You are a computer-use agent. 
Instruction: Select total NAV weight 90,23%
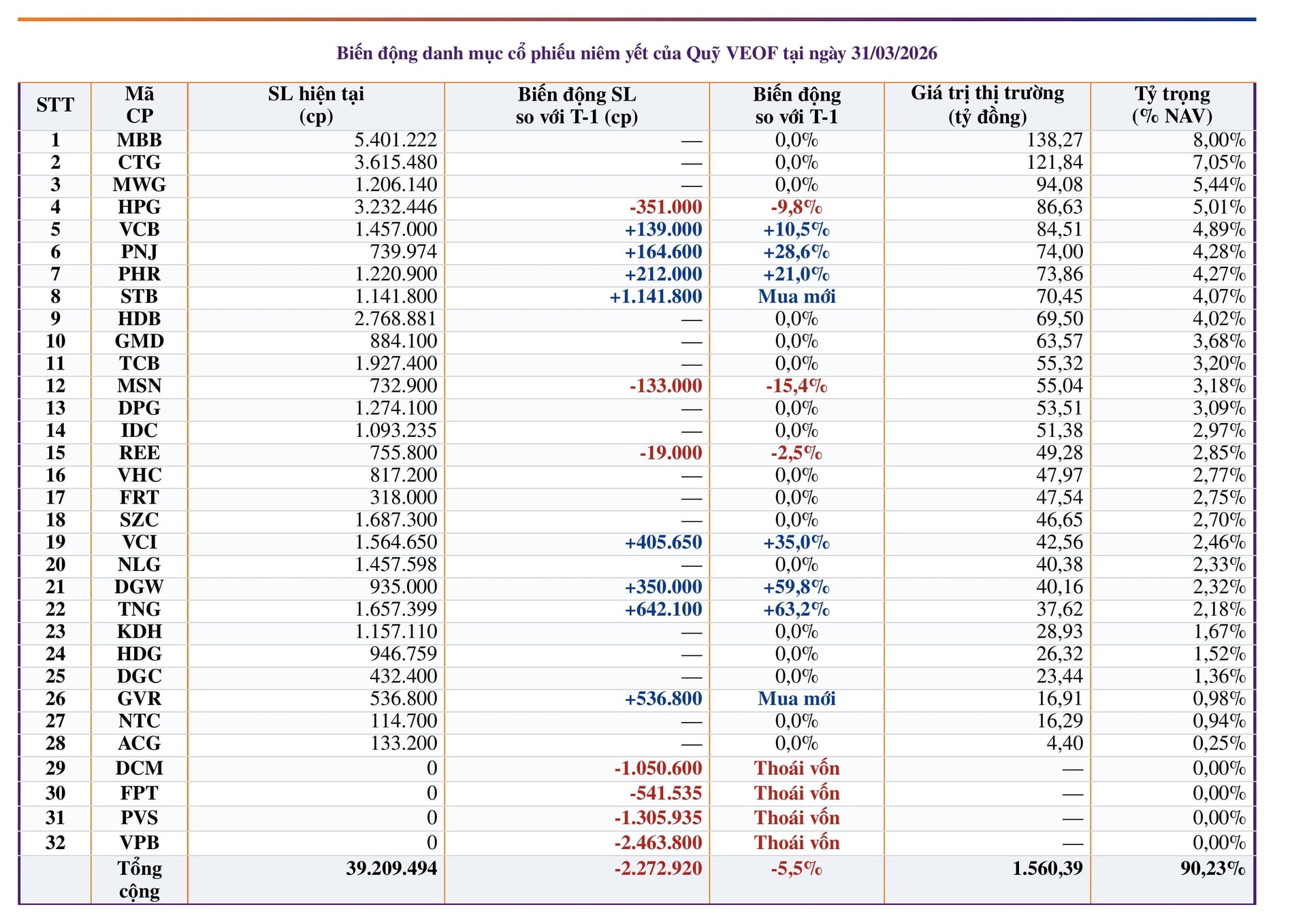tap(1212, 868)
